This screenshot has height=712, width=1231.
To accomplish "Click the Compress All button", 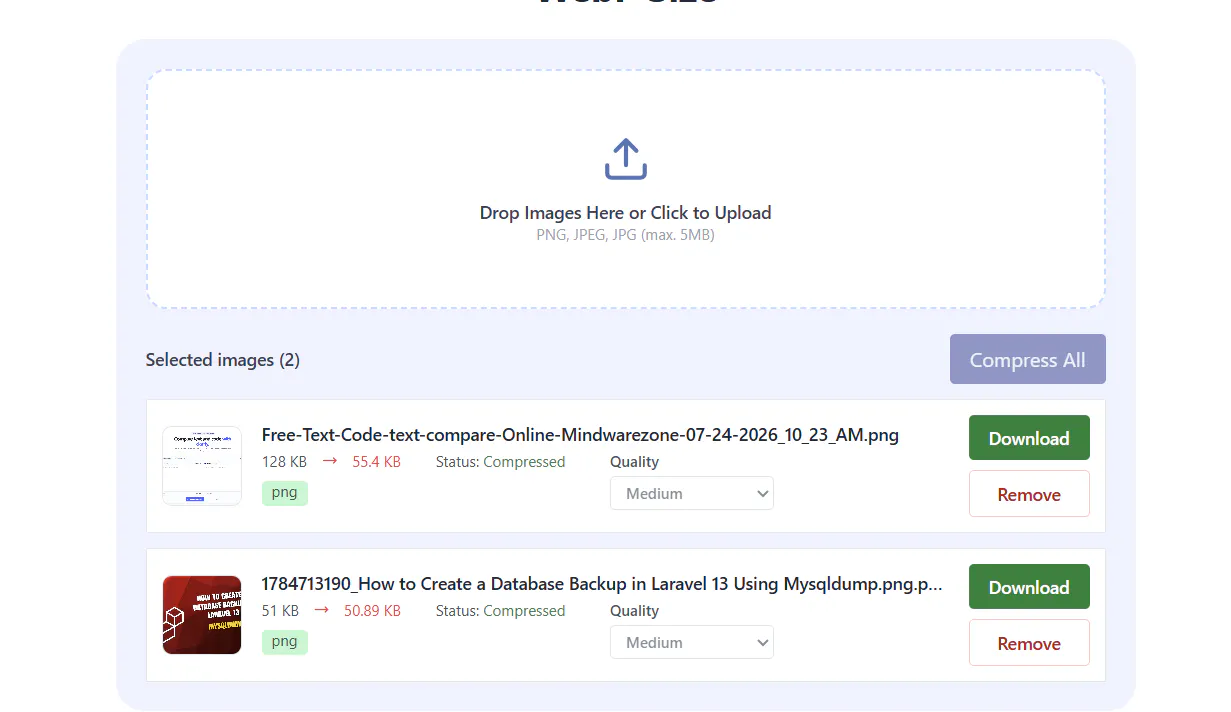I will tap(1027, 360).
